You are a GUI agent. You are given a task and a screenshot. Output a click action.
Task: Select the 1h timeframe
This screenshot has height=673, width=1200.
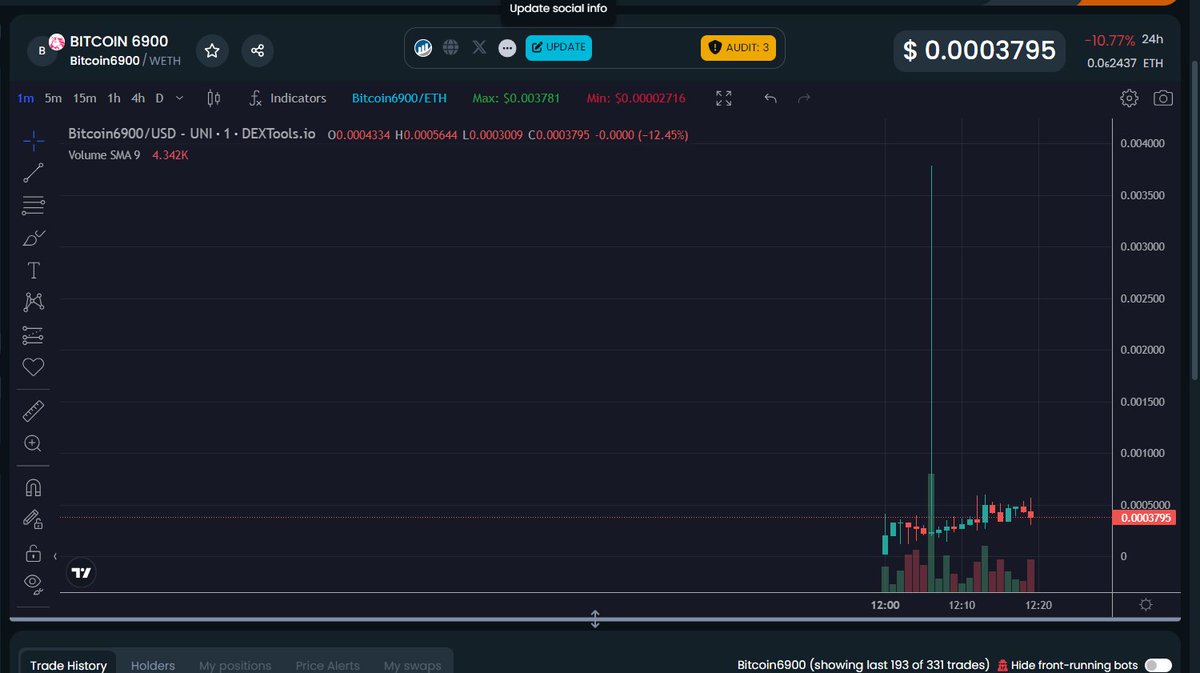114,98
